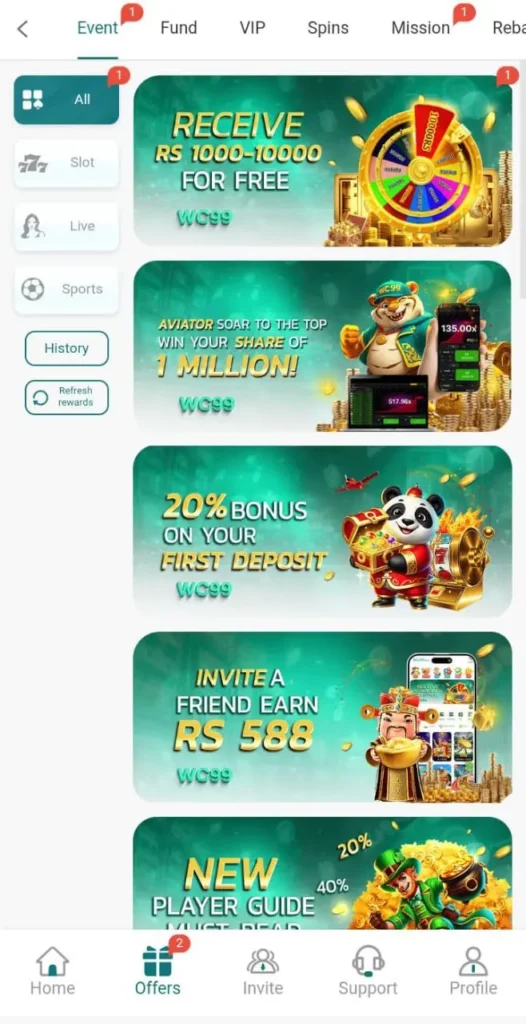The width and height of the screenshot is (526, 1024).
Task: Tap the back arrow icon
Action: point(23,29)
